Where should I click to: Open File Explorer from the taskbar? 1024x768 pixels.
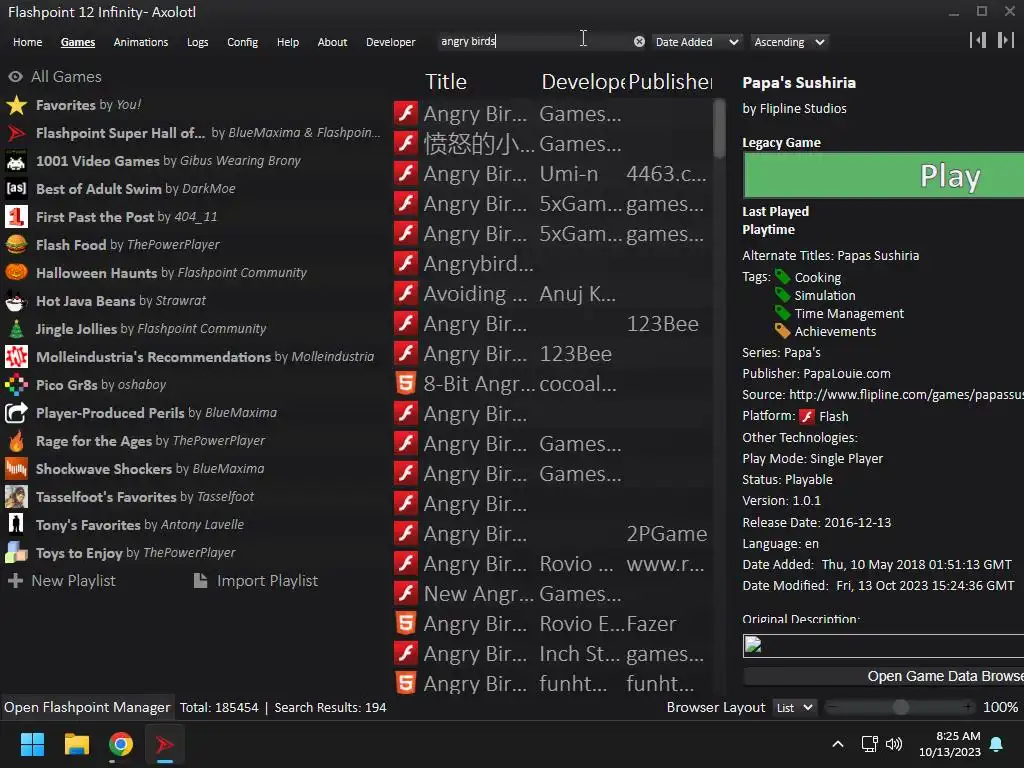pyautogui.click(x=76, y=744)
